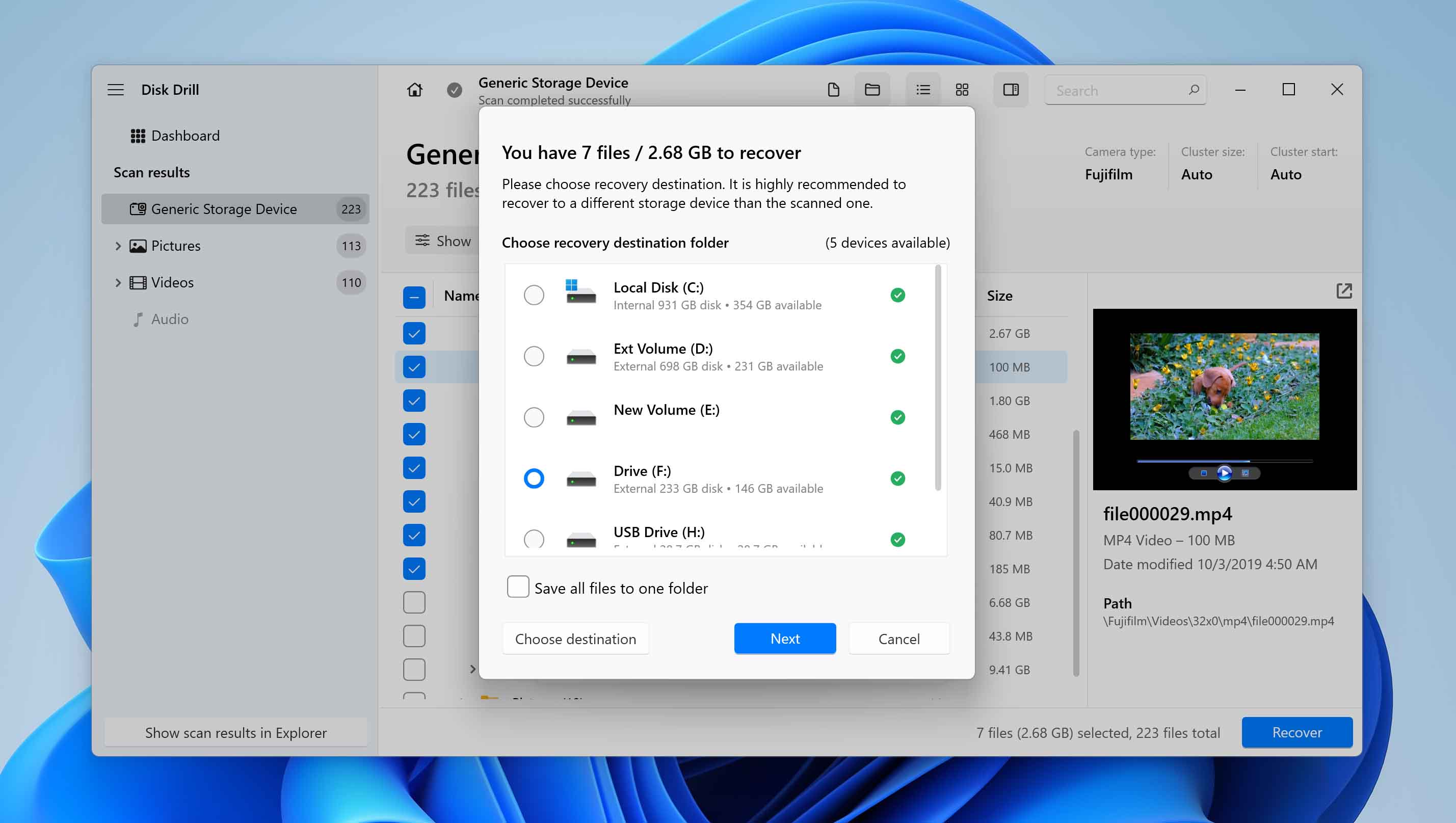Click the search magnifier icon
Image resolution: width=1456 pixels, height=823 pixels.
click(x=1193, y=90)
